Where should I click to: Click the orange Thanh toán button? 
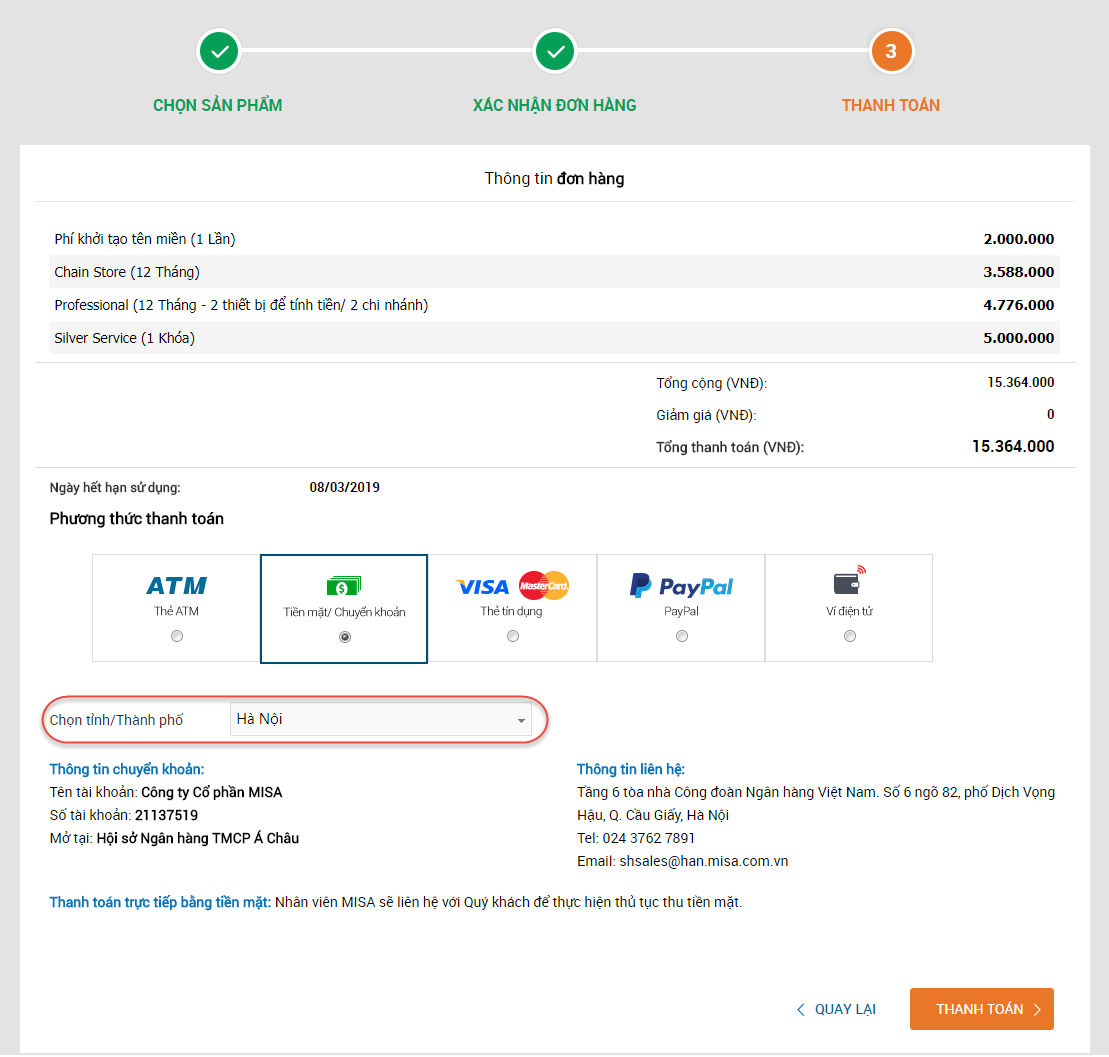(x=981, y=1009)
